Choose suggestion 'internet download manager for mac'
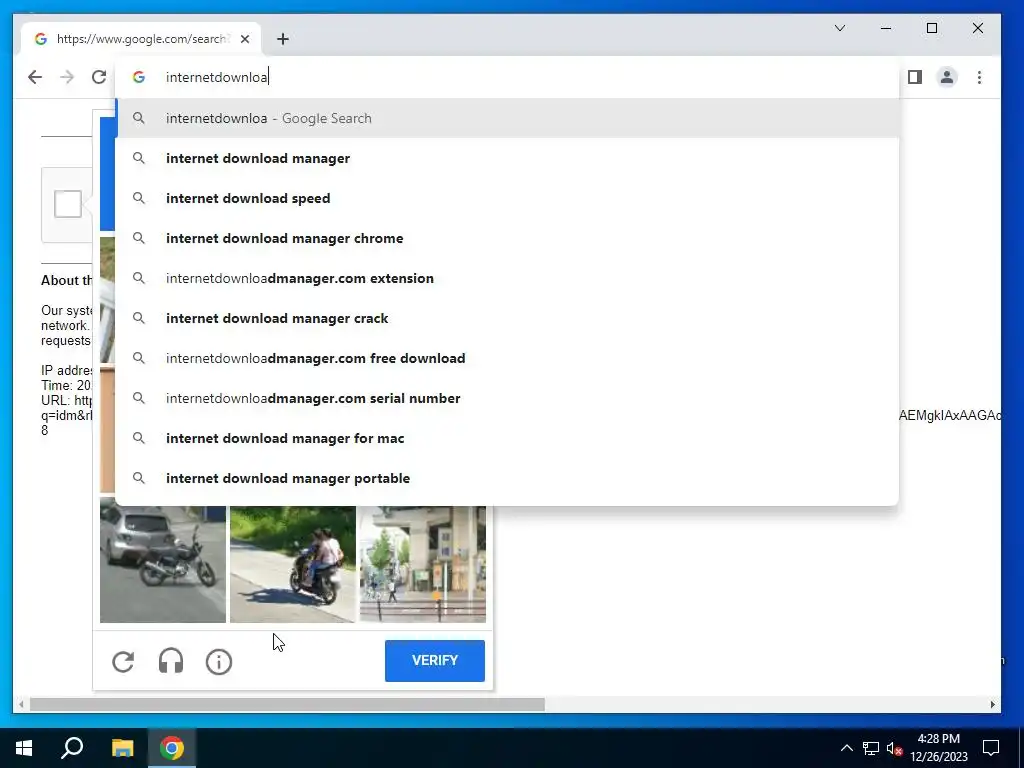Viewport: 1024px width, 768px height. click(507, 438)
